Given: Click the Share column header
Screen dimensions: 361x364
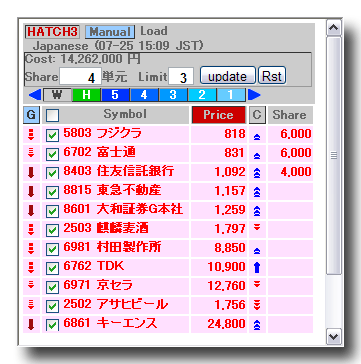Looking at the screenshot, I should click(x=290, y=115).
